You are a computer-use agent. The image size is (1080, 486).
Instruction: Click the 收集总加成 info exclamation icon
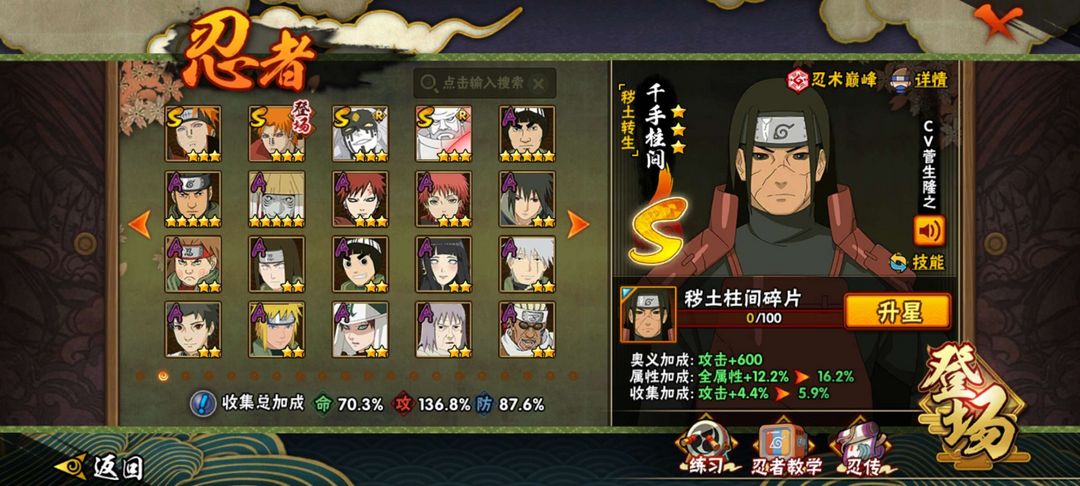coord(202,403)
